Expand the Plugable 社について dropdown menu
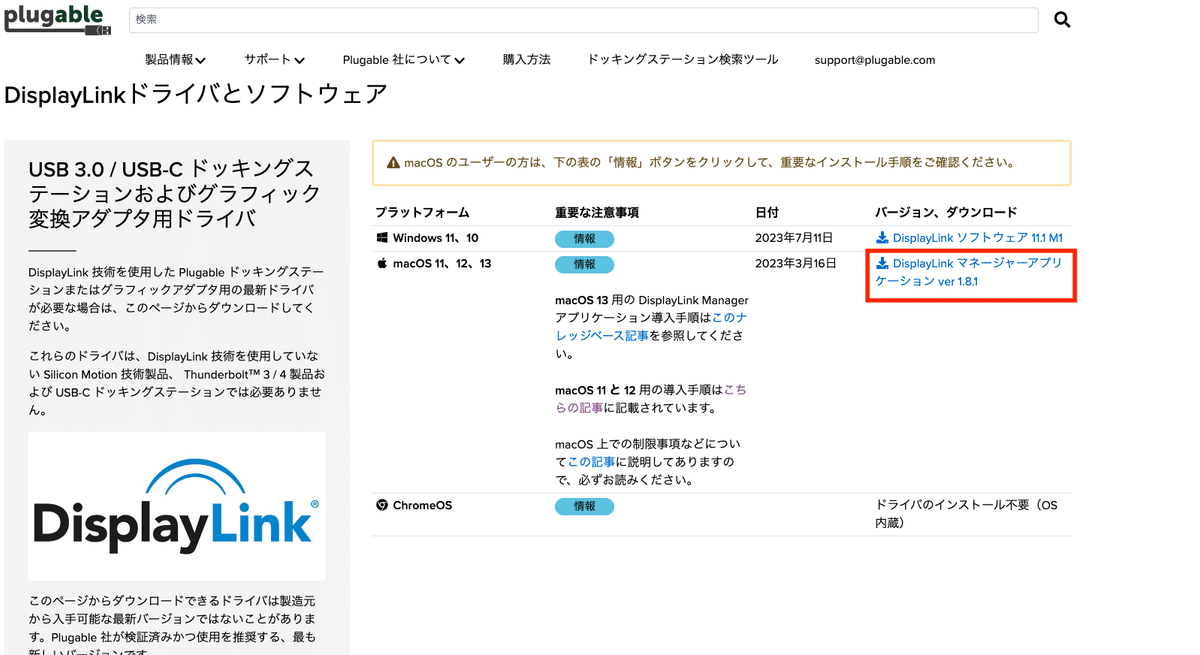1200x655 pixels. click(403, 60)
